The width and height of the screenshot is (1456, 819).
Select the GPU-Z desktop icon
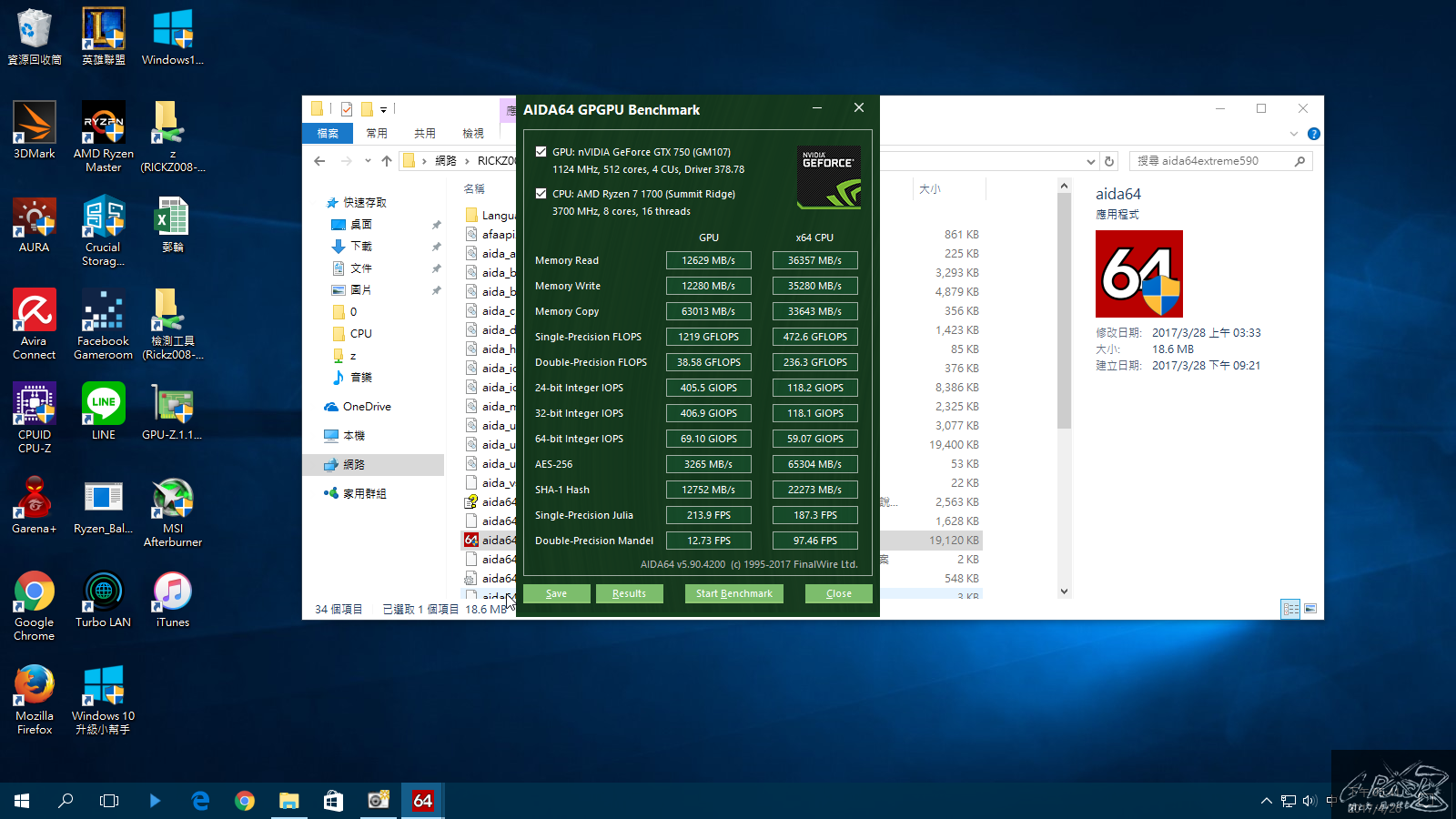[173, 412]
